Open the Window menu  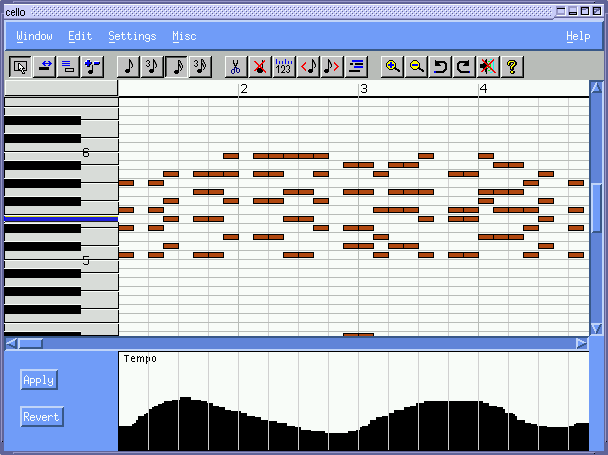34,36
